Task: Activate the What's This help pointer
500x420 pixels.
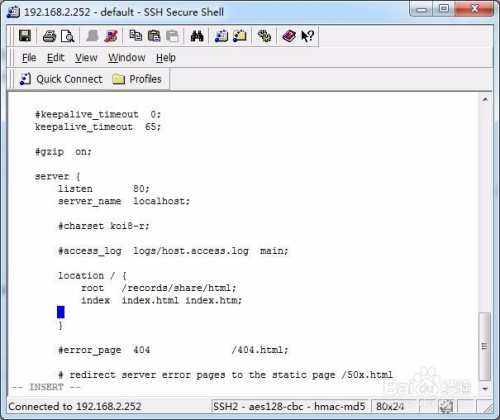Action: (x=307, y=36)
